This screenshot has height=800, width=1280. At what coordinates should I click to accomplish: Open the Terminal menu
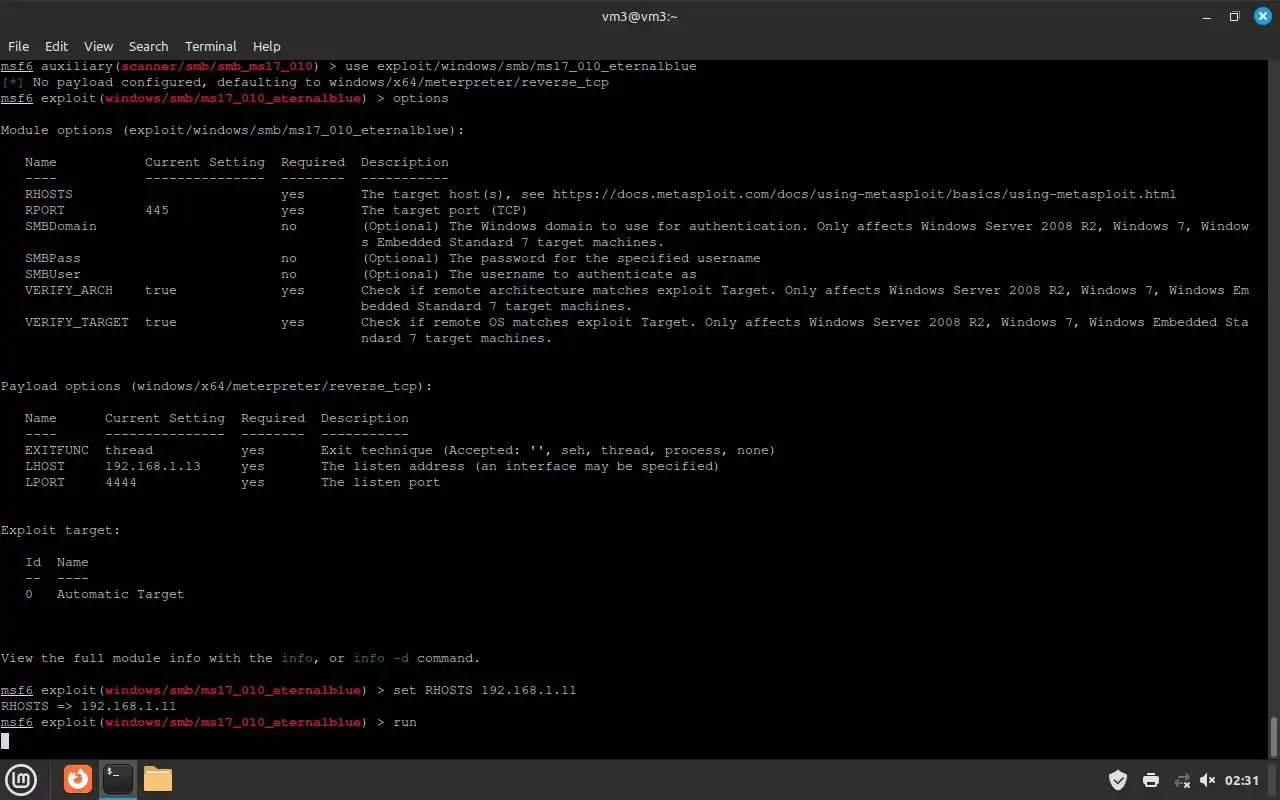pyautogui.click(x=211, y=46)
